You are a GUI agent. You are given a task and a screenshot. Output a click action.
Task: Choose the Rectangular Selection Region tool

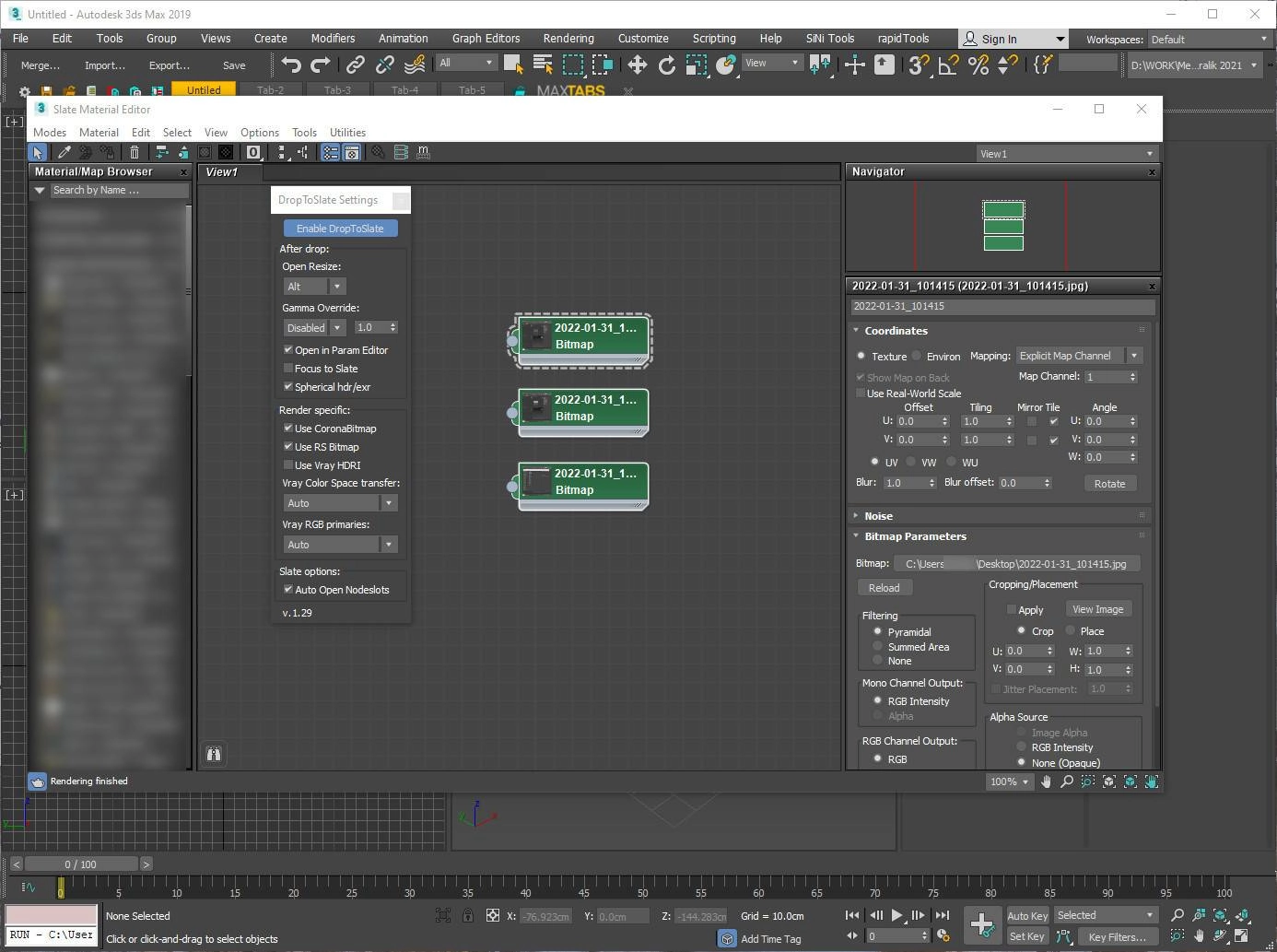573,65
